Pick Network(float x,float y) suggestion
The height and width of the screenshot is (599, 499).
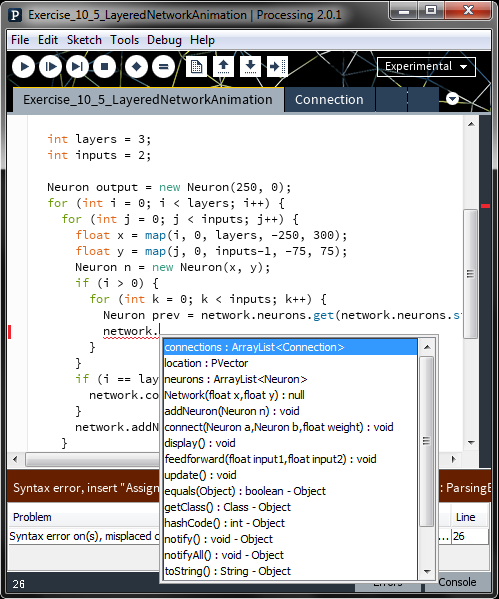tap(290, 395)
